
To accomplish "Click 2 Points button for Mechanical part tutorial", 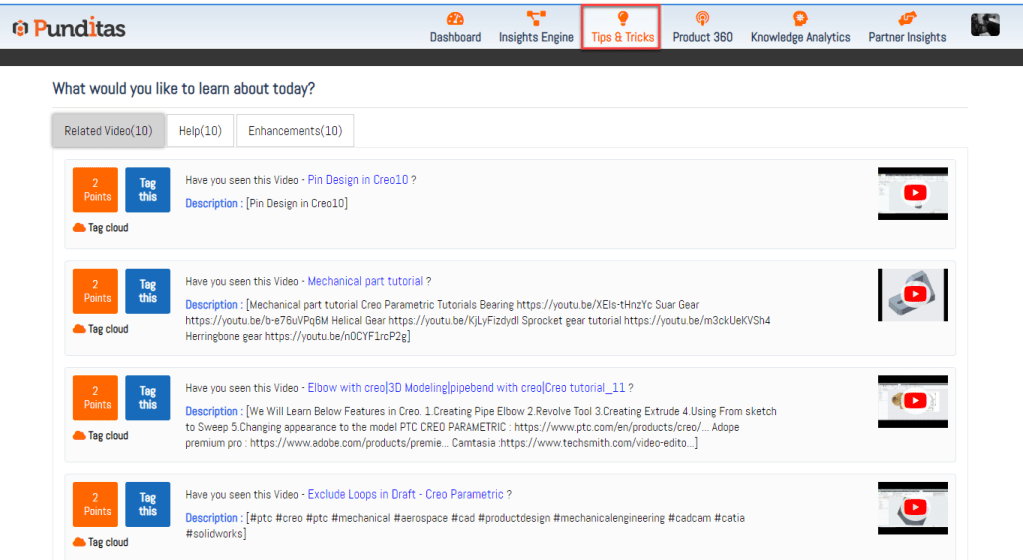I will 95,291.
